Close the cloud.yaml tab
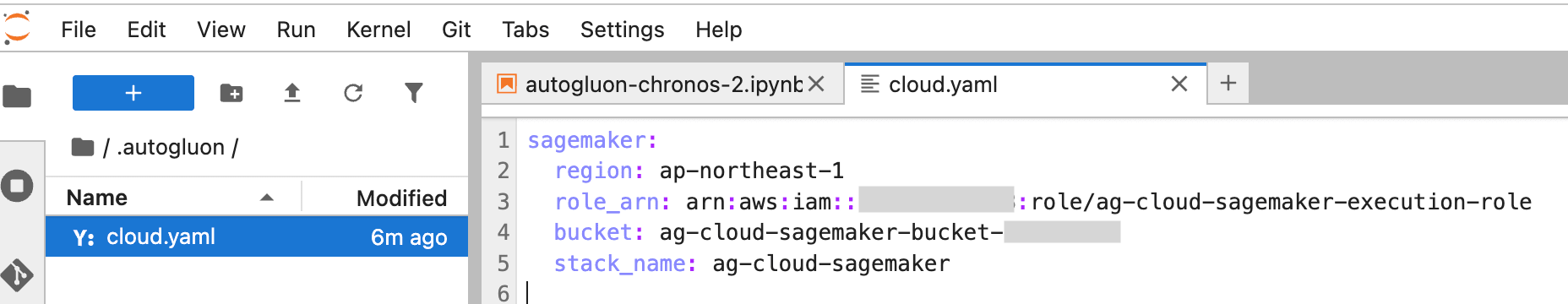Image resolution: width=1568 pixels, height=304 pixels. (x=1179, y=84)
